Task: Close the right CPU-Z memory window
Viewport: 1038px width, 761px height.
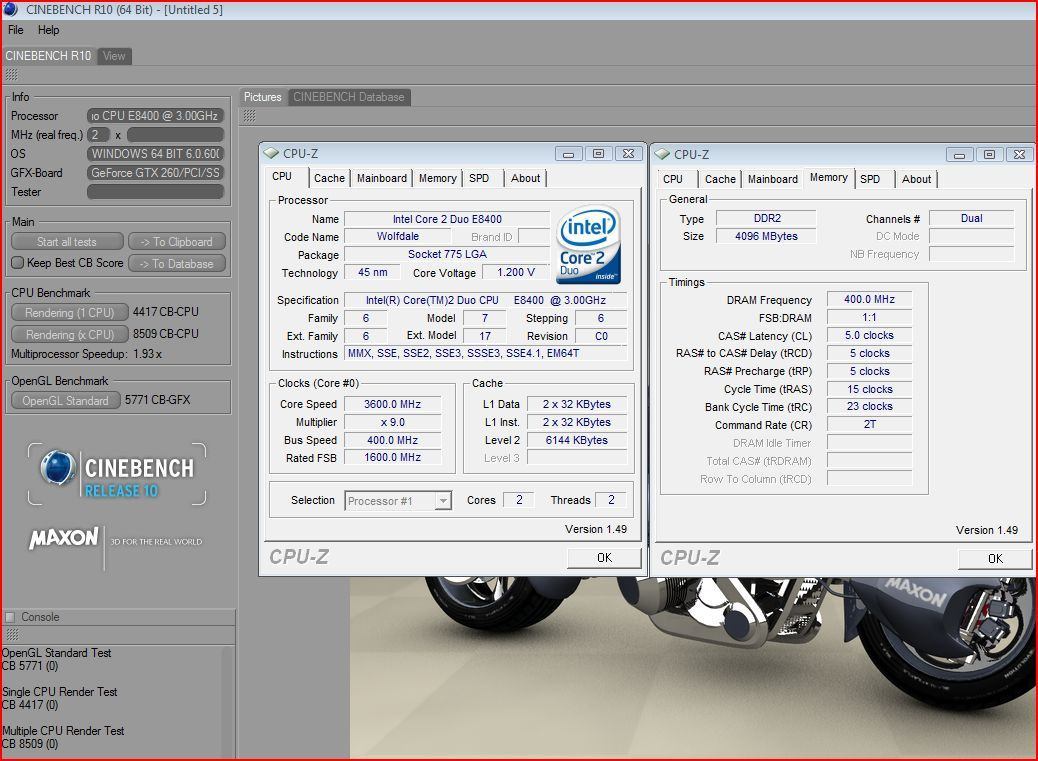Action: pos(1019,155)
